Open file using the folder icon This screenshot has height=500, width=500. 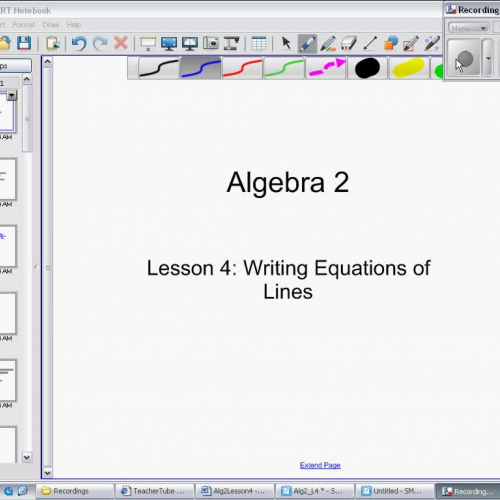(5, 43)
